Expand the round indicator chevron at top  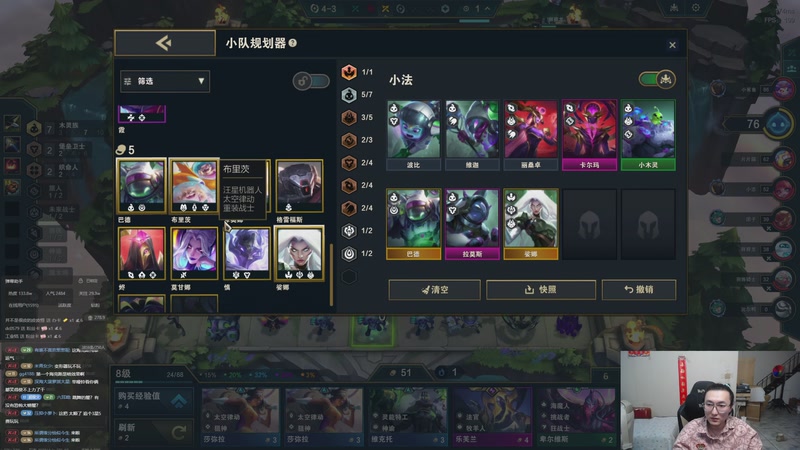[x=487, y=9]
